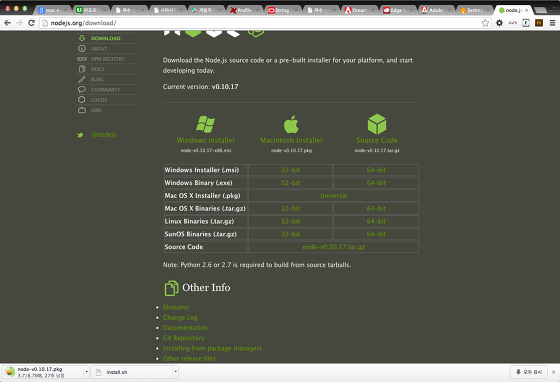Download Universal Mac OS X Installer

point(334,196)
